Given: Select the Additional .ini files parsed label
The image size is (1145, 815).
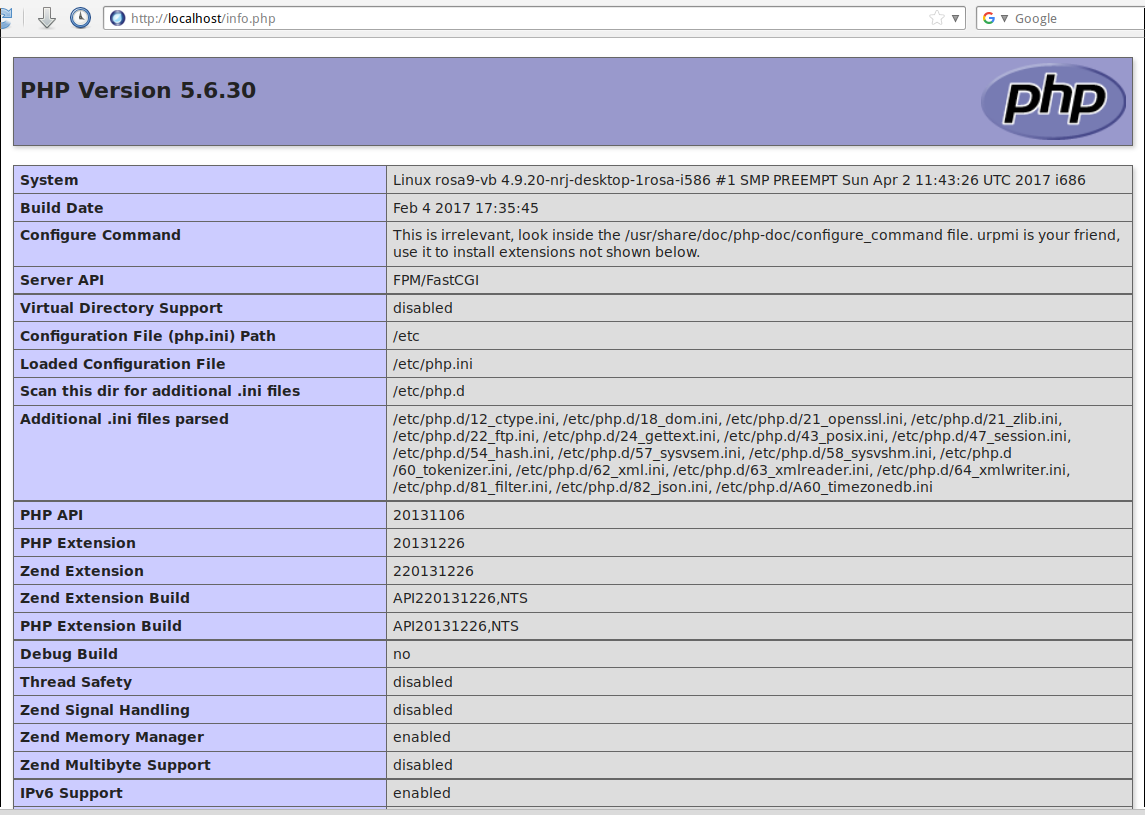Looking at the screenshot, I should tap(124, 419).
